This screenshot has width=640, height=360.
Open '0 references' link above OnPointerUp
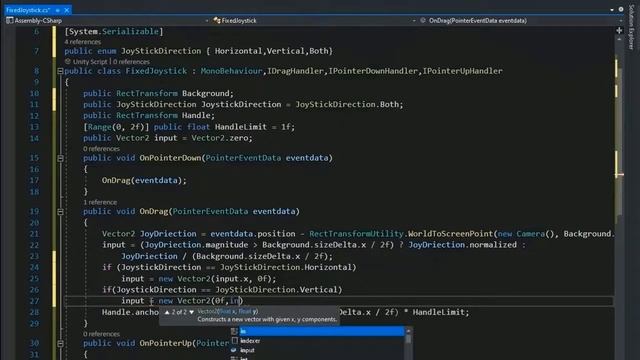pyautogui.click(x=101, y=334)
